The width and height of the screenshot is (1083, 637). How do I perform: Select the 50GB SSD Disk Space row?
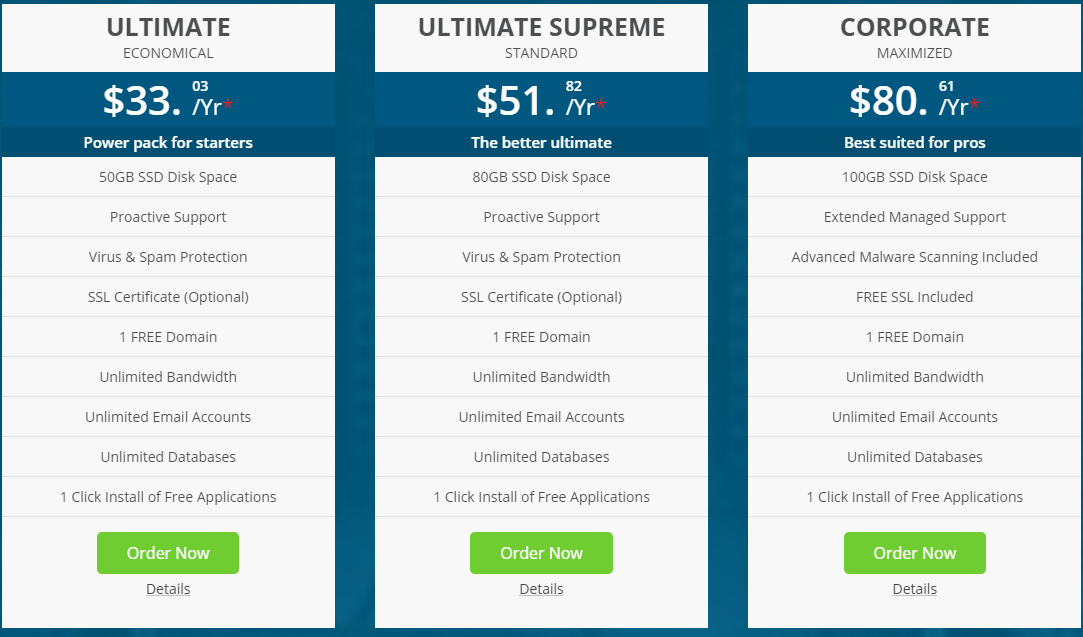click(x=168, y=177)
